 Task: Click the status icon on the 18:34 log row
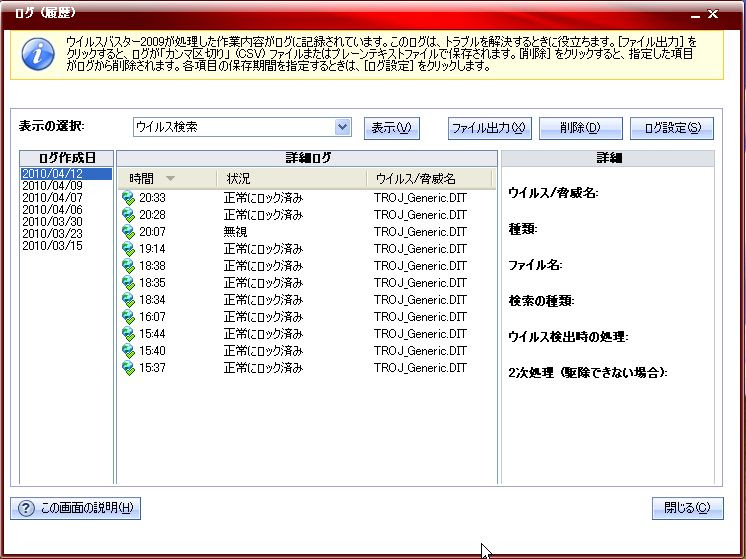(128, 300)
